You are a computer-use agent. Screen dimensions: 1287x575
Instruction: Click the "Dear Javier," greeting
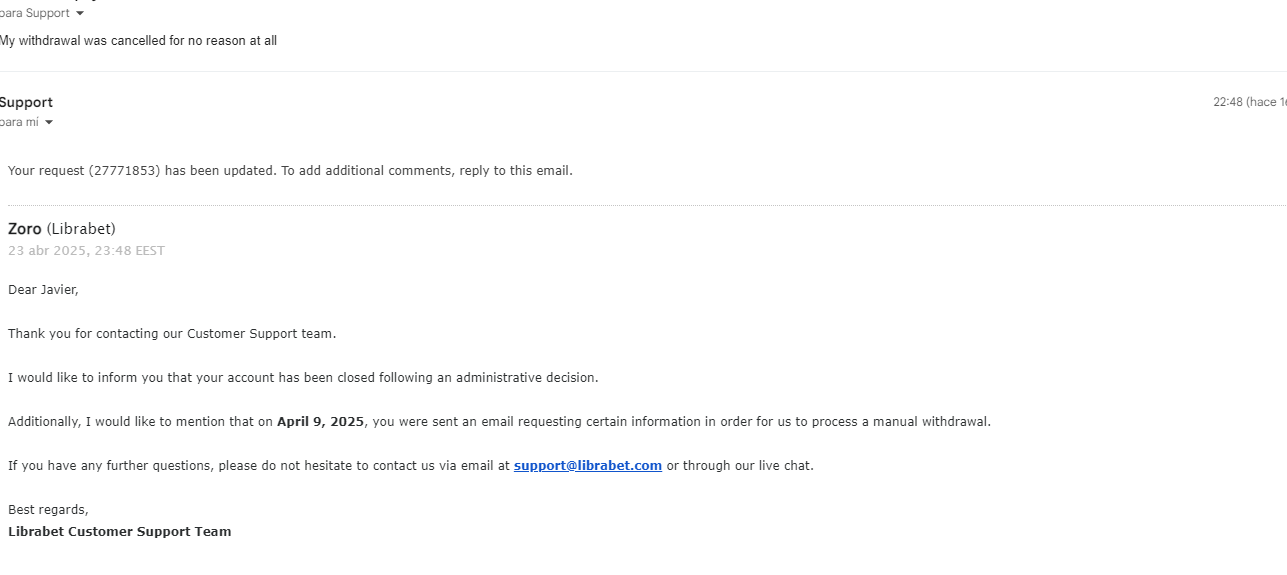[43, 290]
